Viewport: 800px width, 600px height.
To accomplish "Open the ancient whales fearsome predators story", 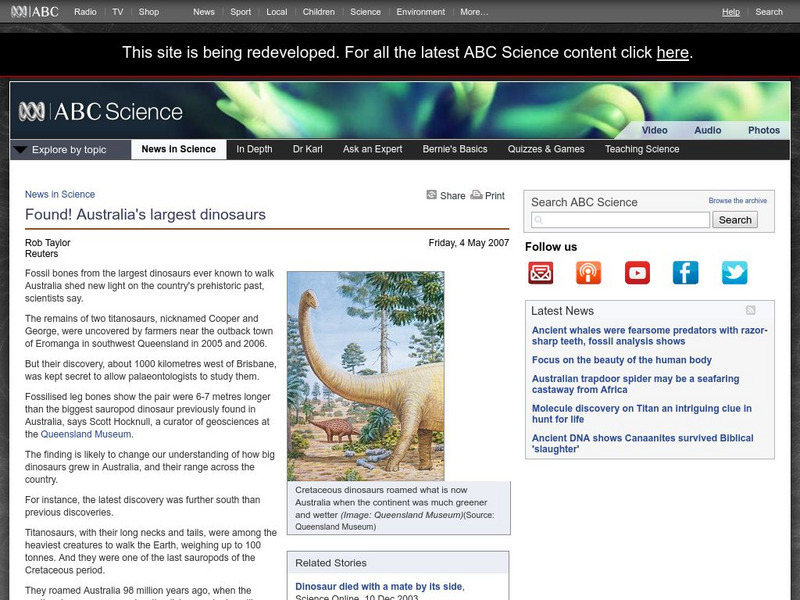I will click(649, 336).
